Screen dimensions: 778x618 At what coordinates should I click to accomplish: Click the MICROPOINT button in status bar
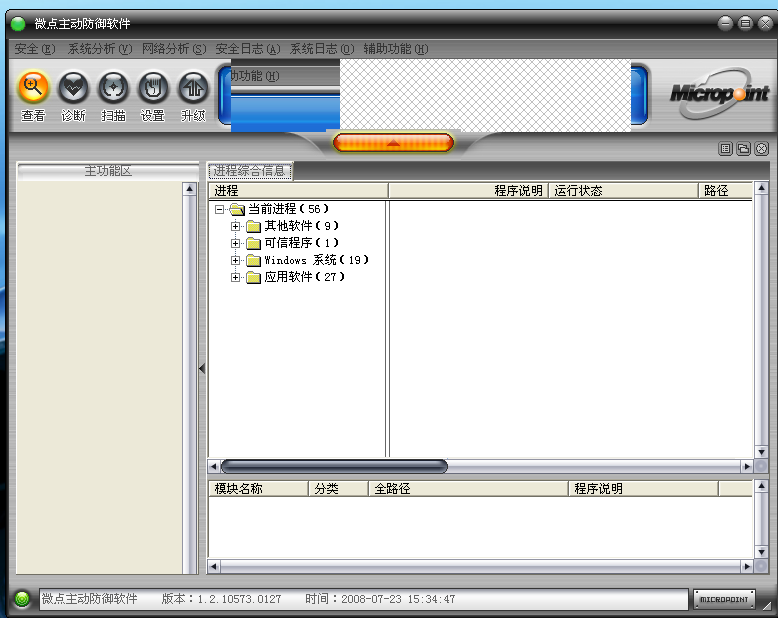[724, 599]
